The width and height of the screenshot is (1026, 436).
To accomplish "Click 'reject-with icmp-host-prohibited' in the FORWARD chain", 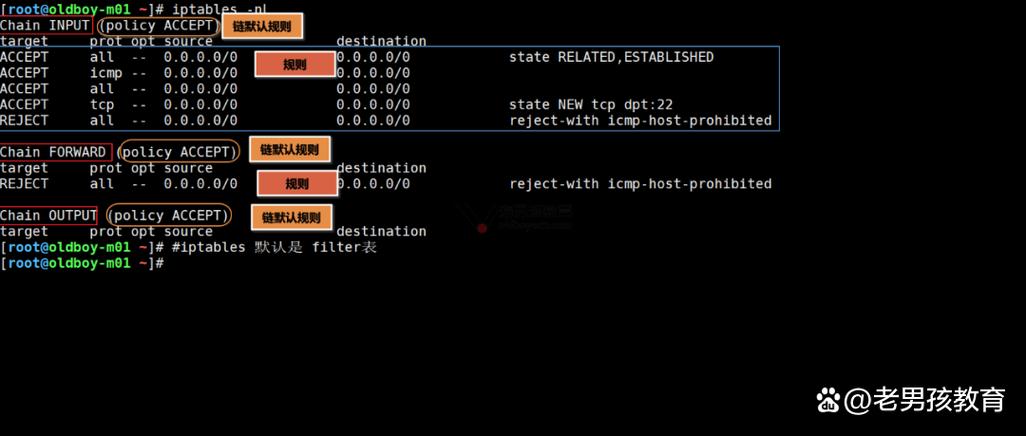I will coord(641,184).
